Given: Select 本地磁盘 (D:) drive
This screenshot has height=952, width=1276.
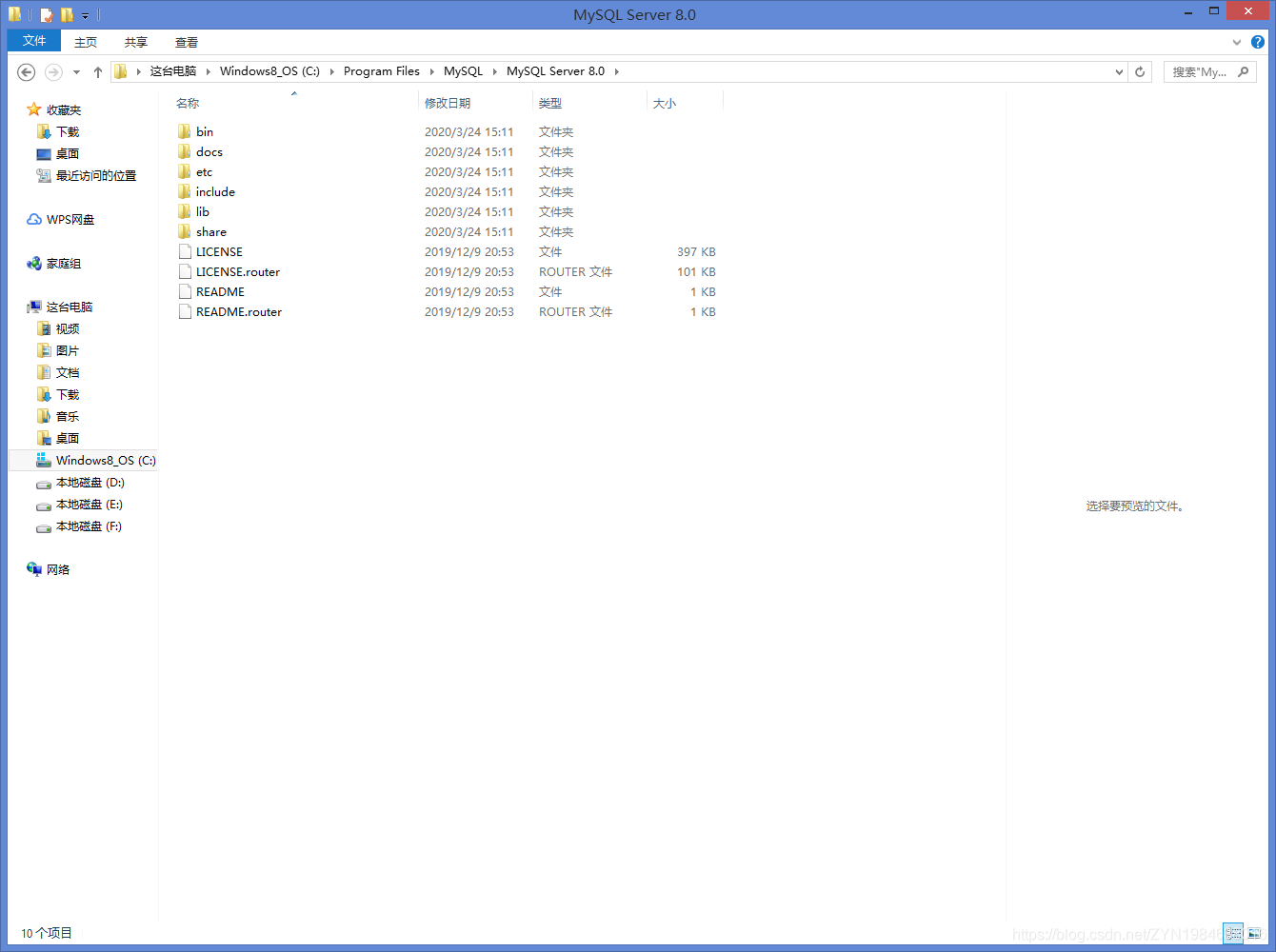Looking at the screenshot, I should [x=81, y=483].
